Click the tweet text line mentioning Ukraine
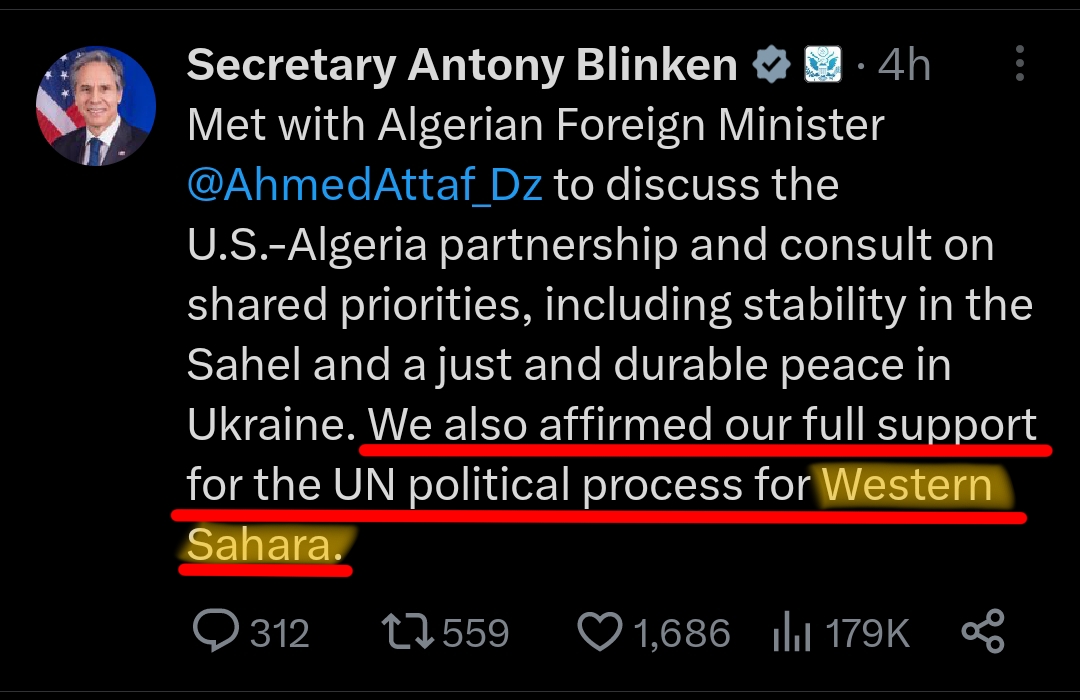This screenshot has height=700, width=1080. [270, 426]
